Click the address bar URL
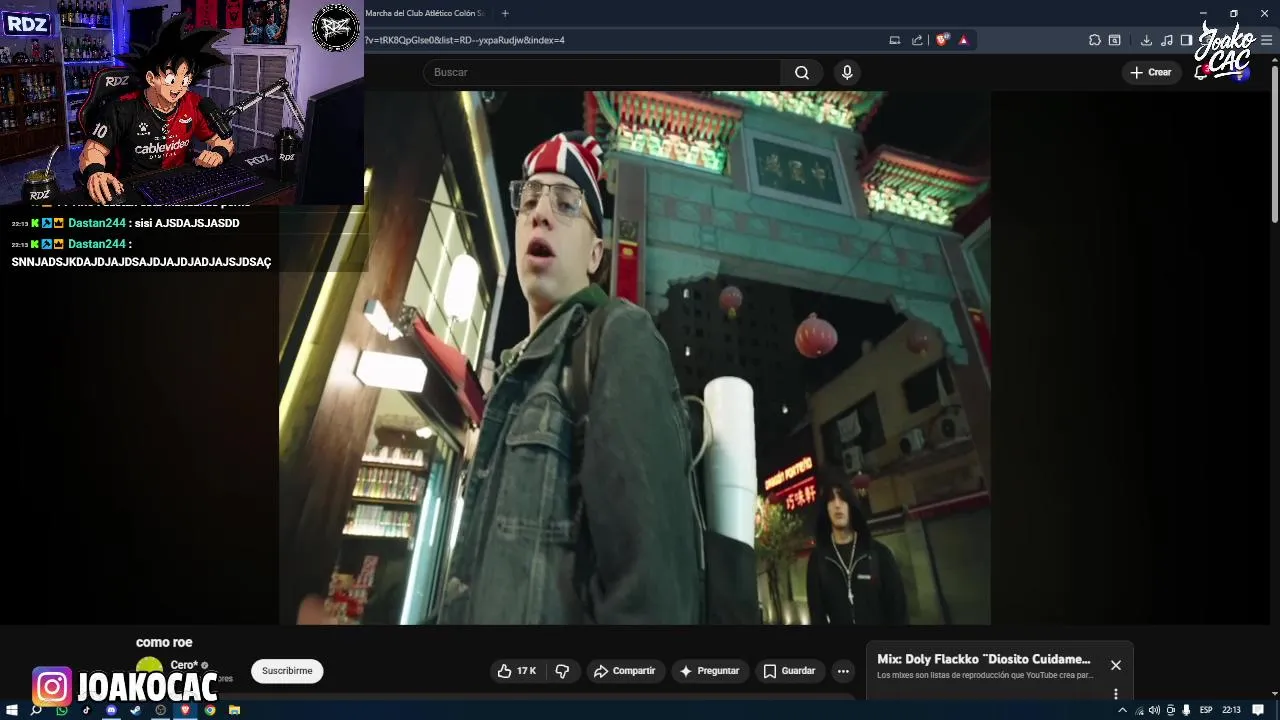Viewport: 1280px width, 720px height. [x=465, y=40]
